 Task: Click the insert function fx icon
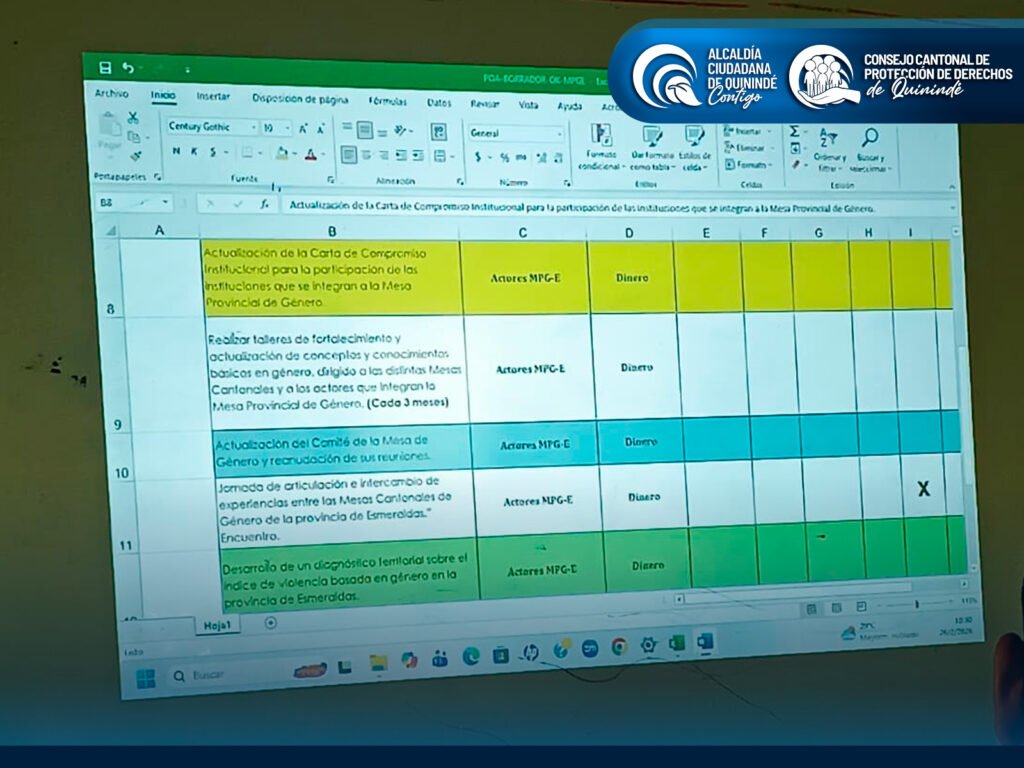tap(264, 203)
